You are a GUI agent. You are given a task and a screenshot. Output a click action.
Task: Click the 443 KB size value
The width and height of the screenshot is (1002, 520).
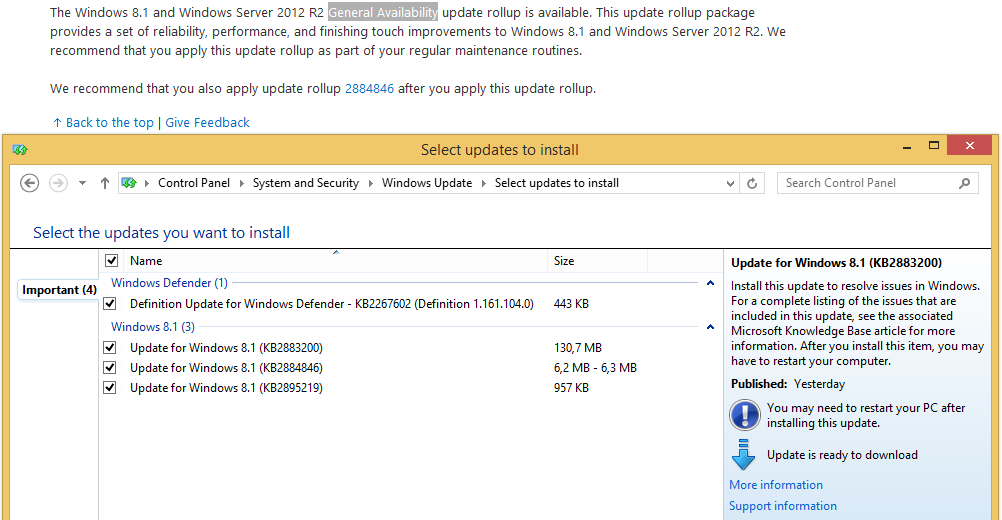(x=571, y=303)
